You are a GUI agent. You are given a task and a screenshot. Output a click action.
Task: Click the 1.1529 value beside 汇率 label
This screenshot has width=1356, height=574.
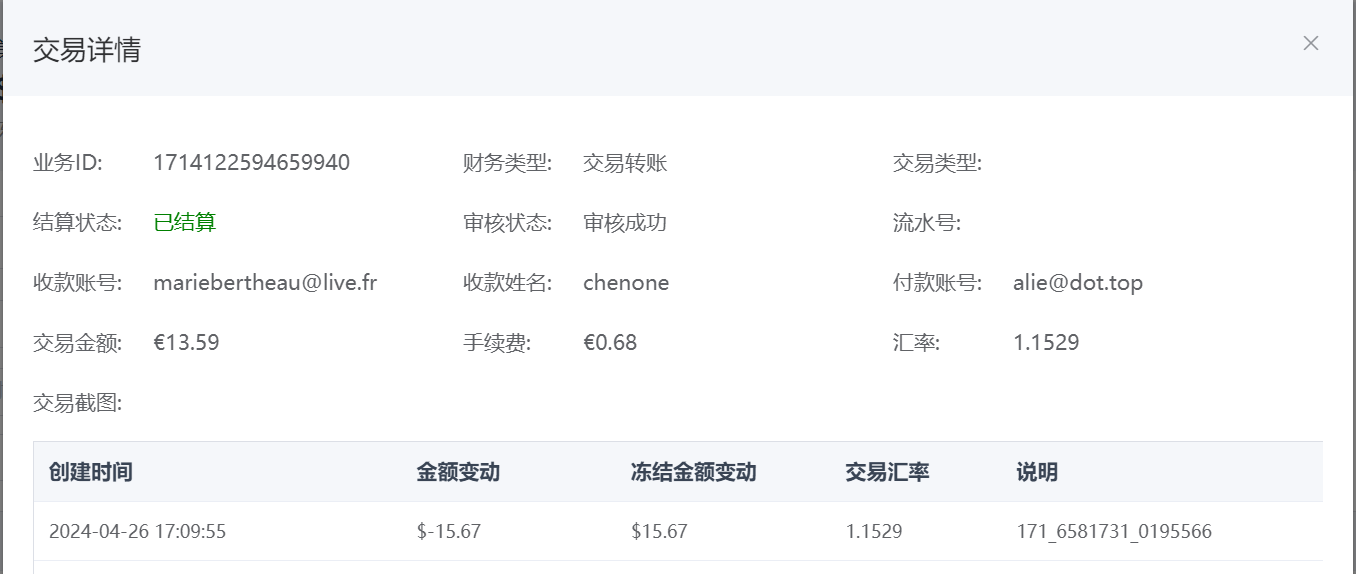(1046, 343)
